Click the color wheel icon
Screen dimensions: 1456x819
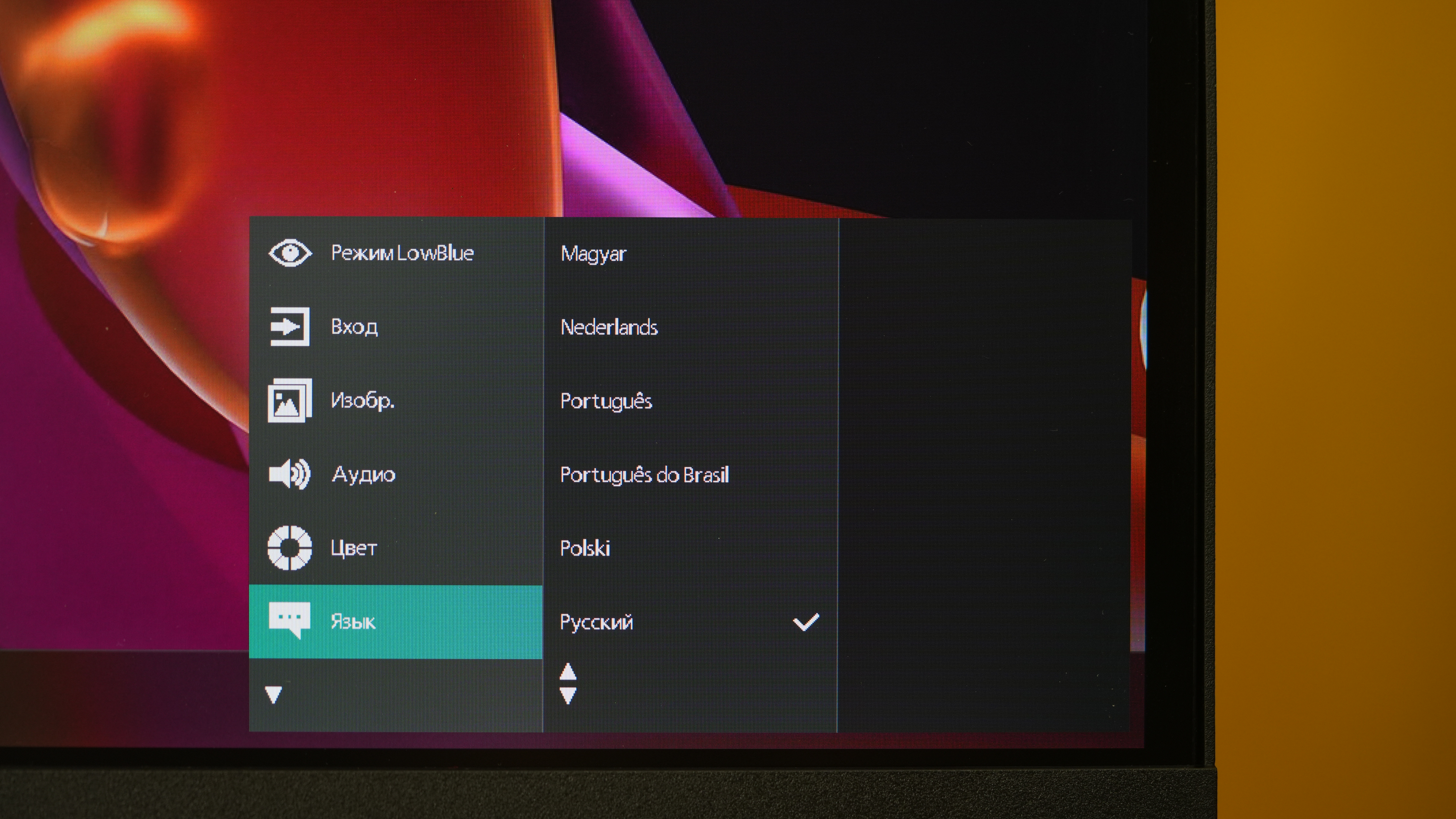point(289,547)
